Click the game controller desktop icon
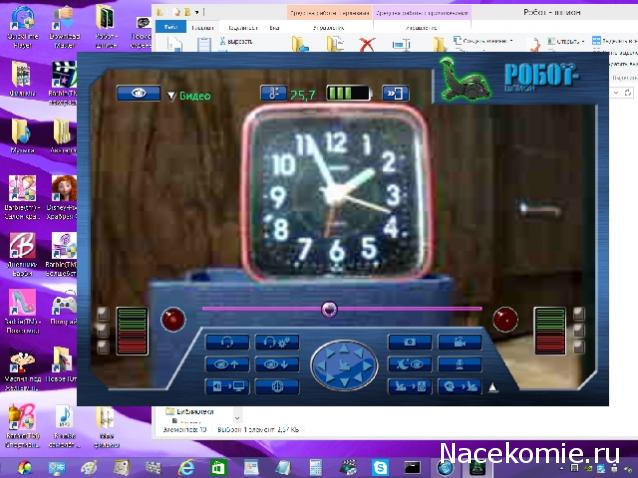This screenshot has width=638, height=478. pyautogui.click(x=63, y=310)
